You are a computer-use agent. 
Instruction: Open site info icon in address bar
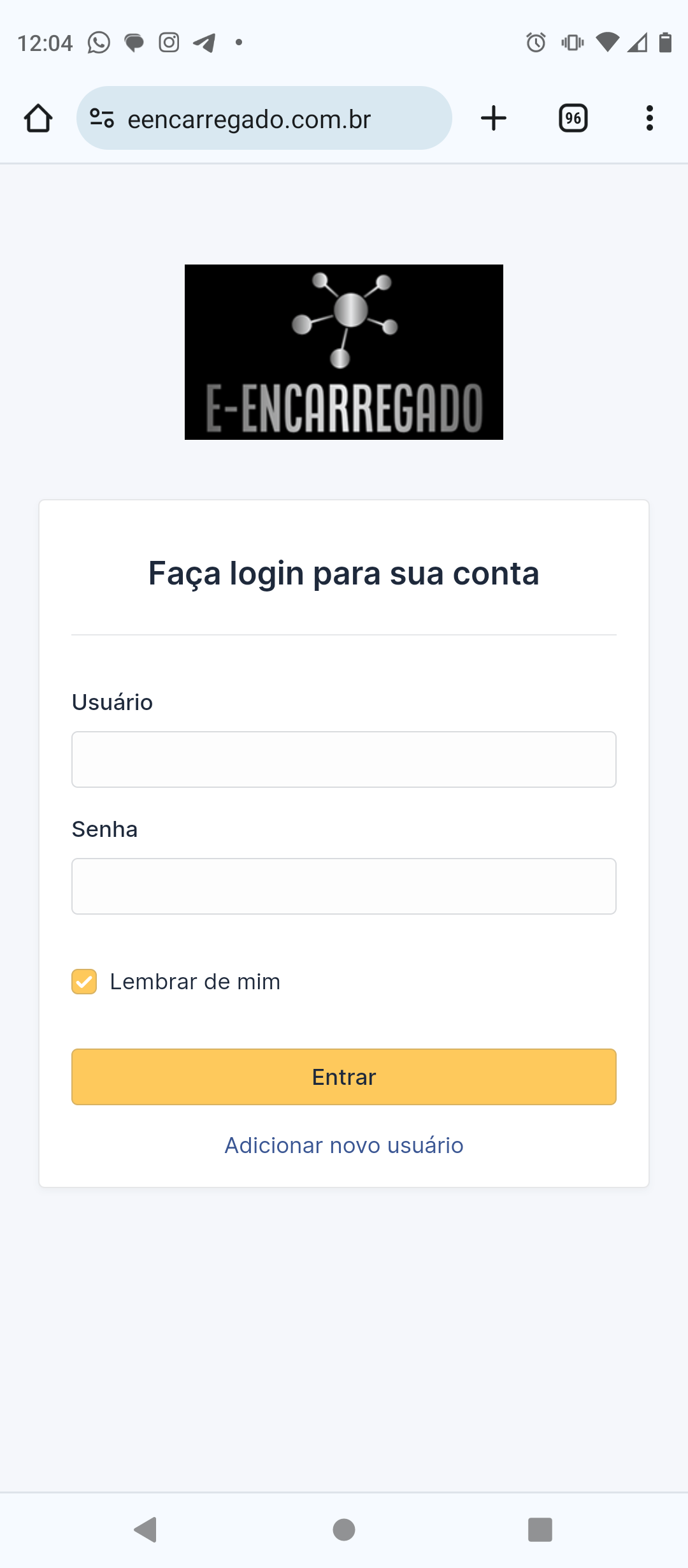[x=102, y=119]
